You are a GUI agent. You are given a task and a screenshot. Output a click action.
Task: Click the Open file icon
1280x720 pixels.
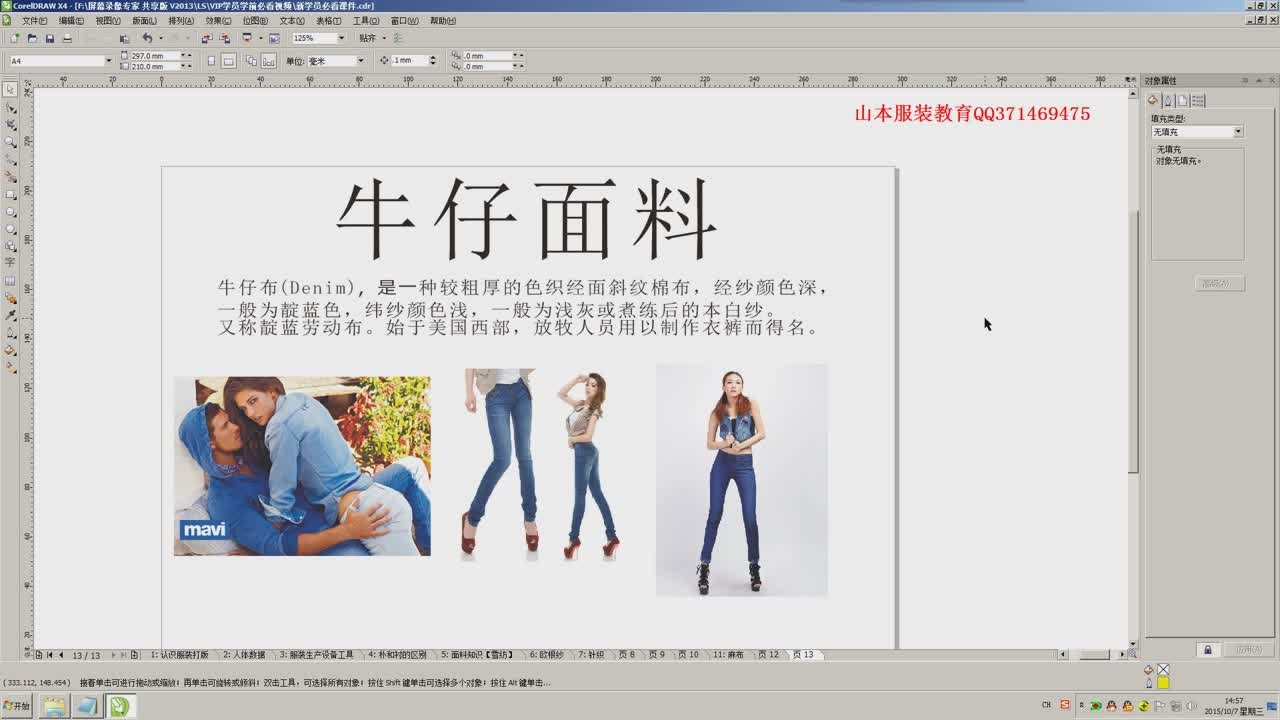tap(32, 38)
